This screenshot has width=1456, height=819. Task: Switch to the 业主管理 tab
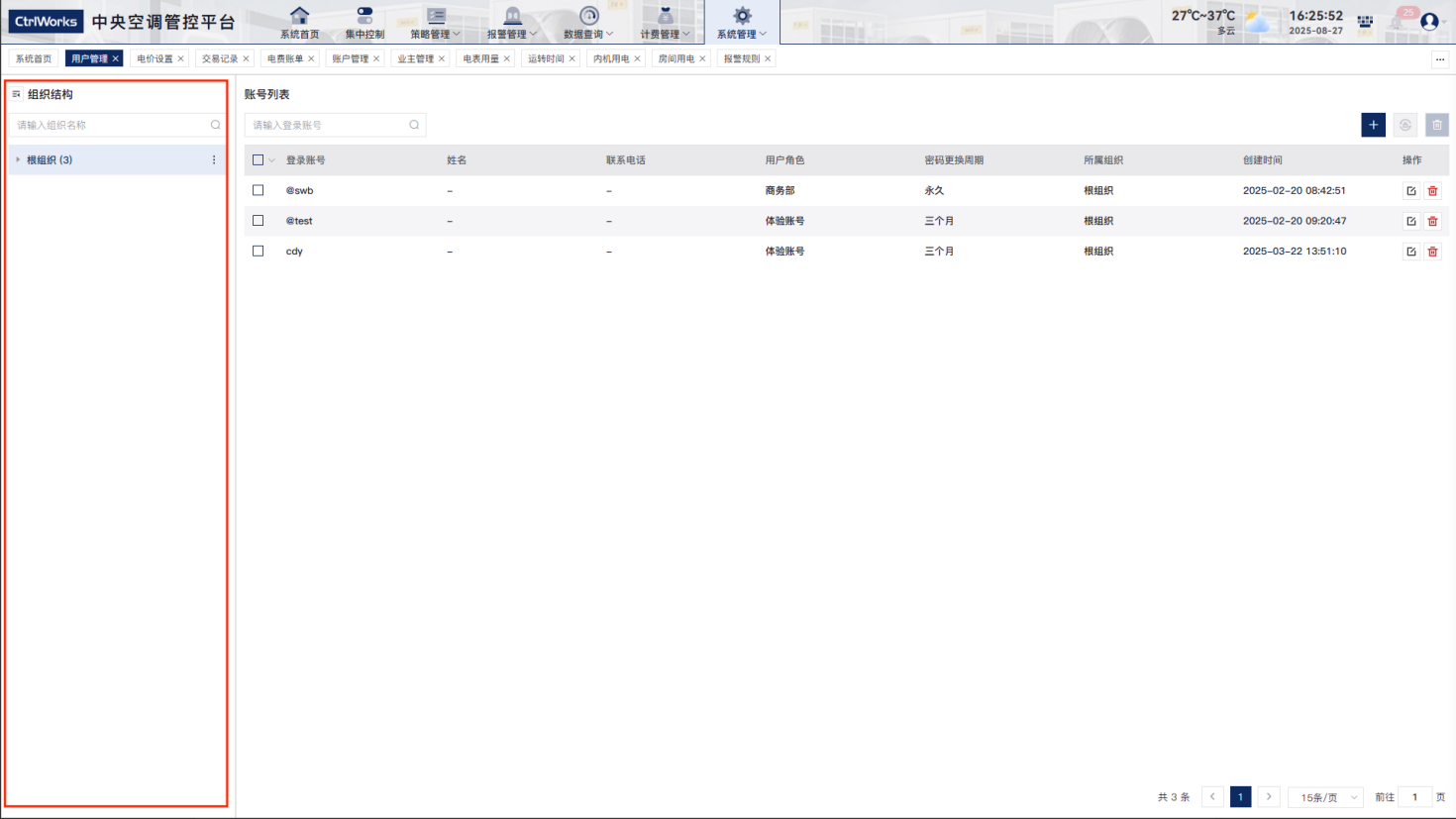pos(415,59)
